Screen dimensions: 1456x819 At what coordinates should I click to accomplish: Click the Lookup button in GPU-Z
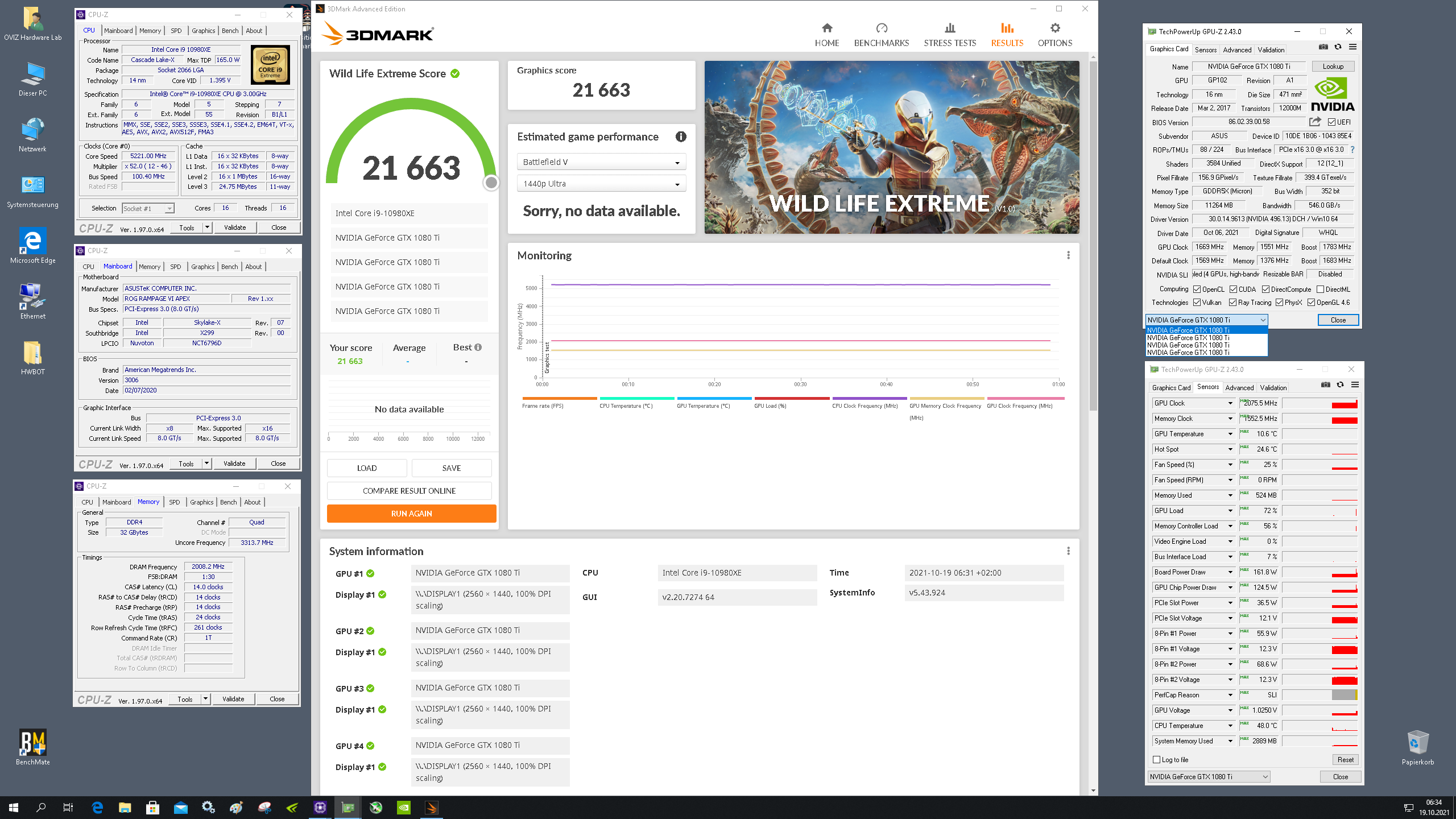click(1333, 67)
